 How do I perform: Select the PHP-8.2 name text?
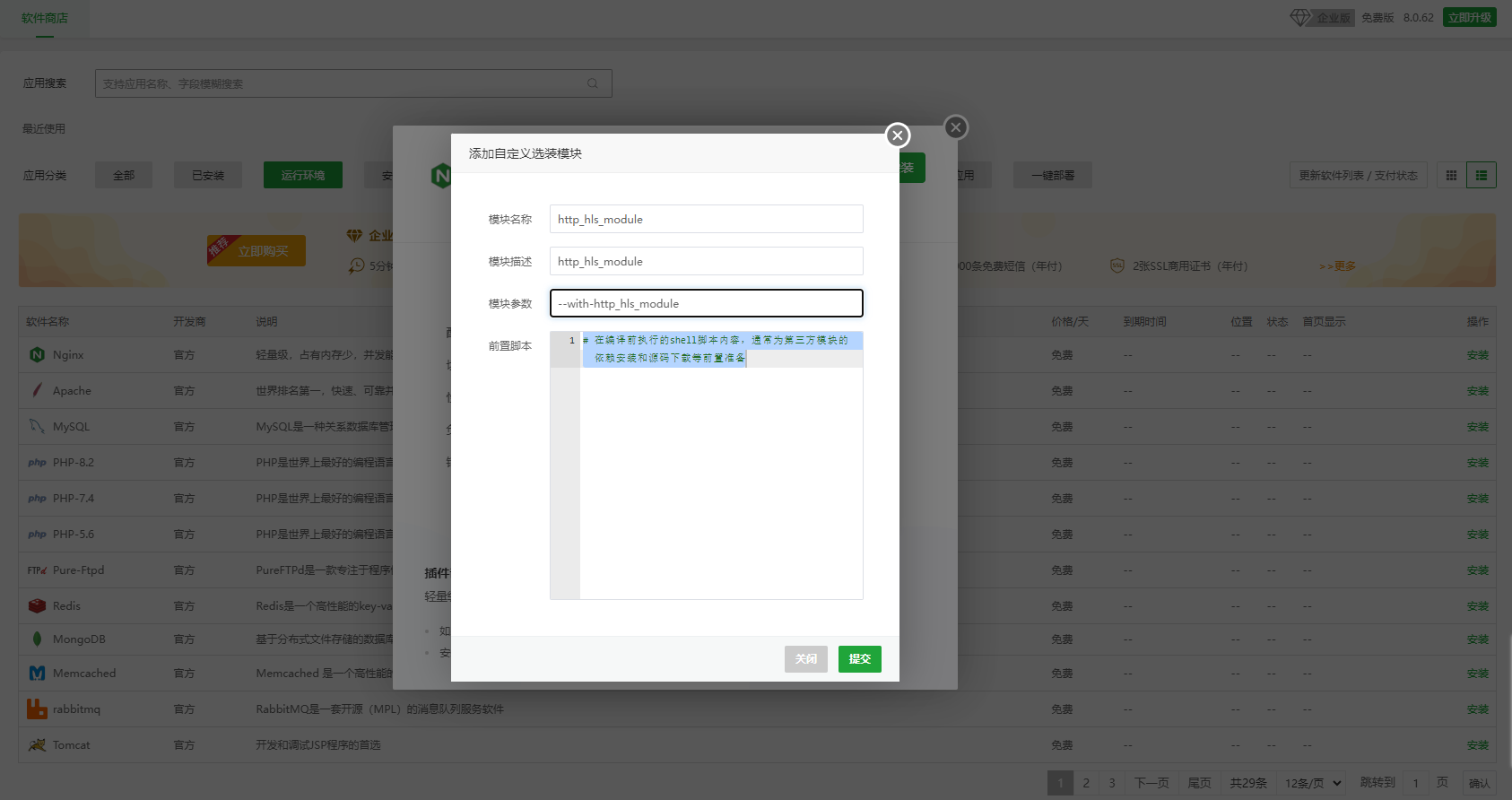point(74,463)
